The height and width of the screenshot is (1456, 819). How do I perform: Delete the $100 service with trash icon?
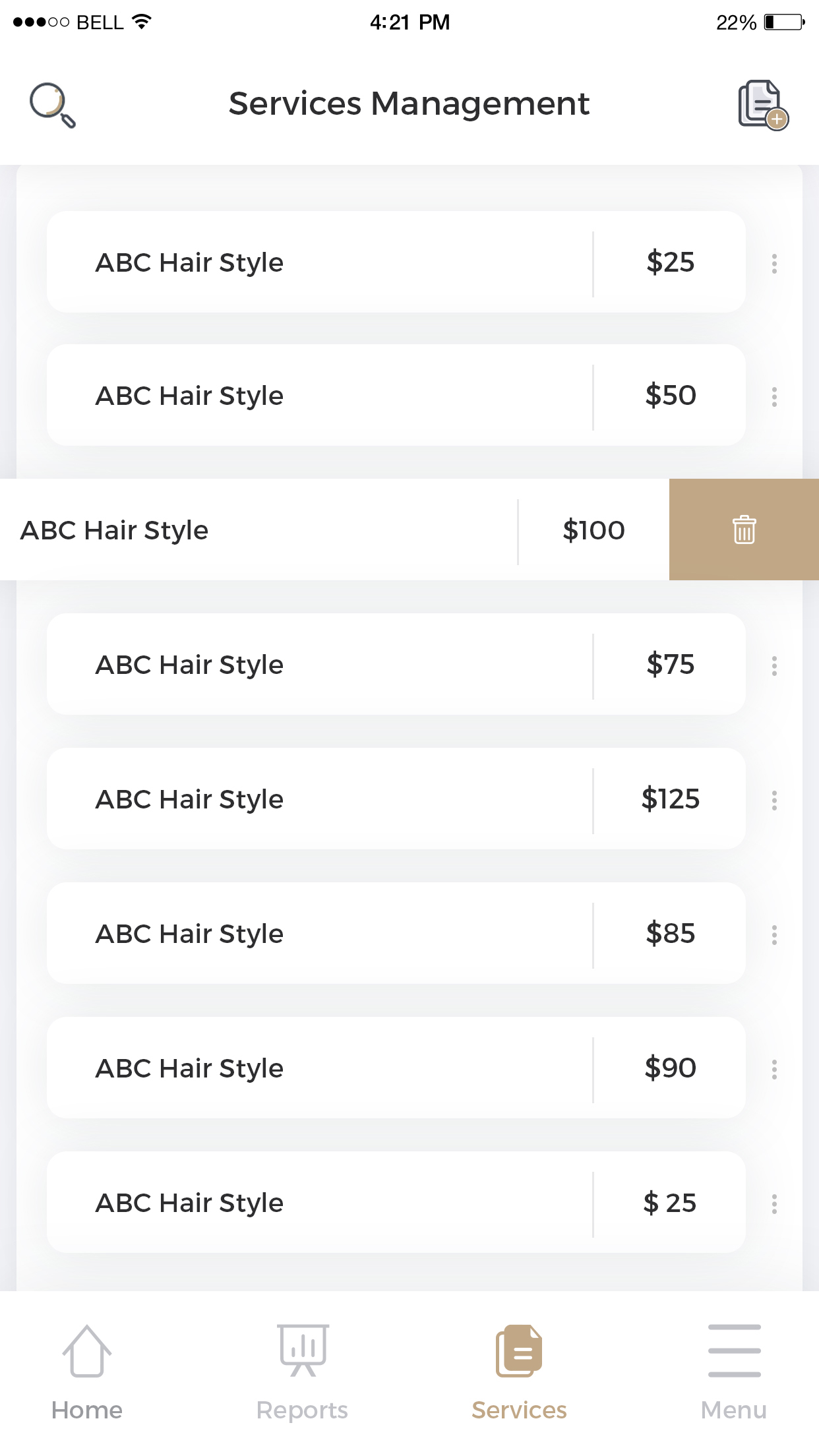(x=744, y=530)
